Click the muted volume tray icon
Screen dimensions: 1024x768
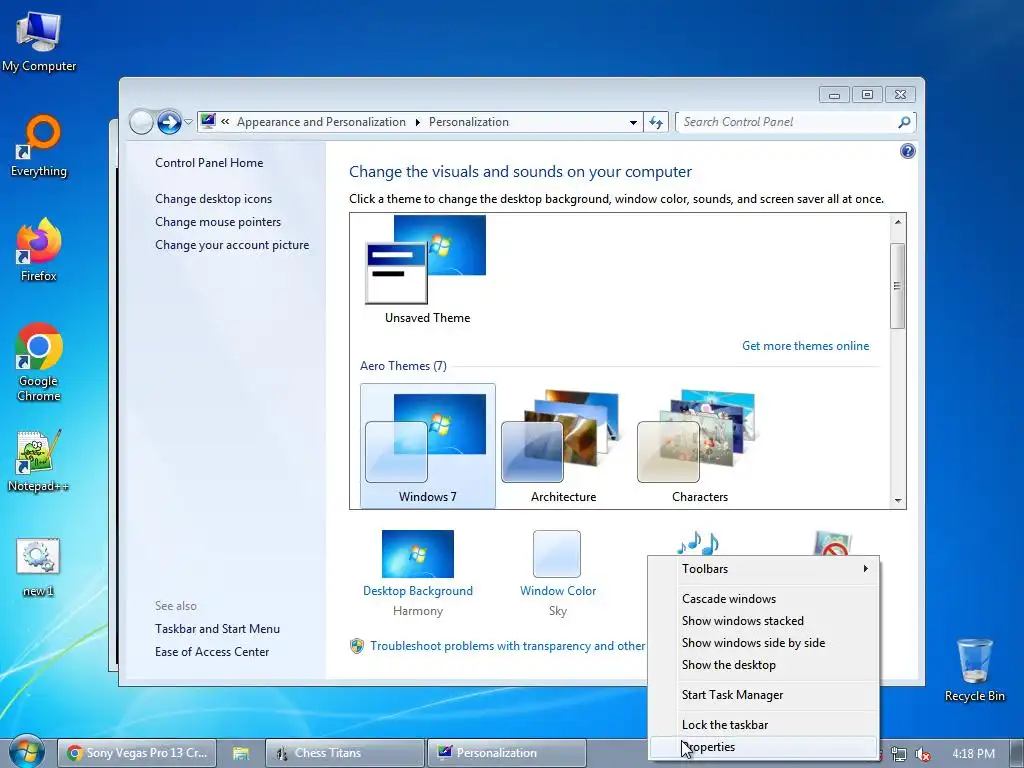[x=923, y=754]
